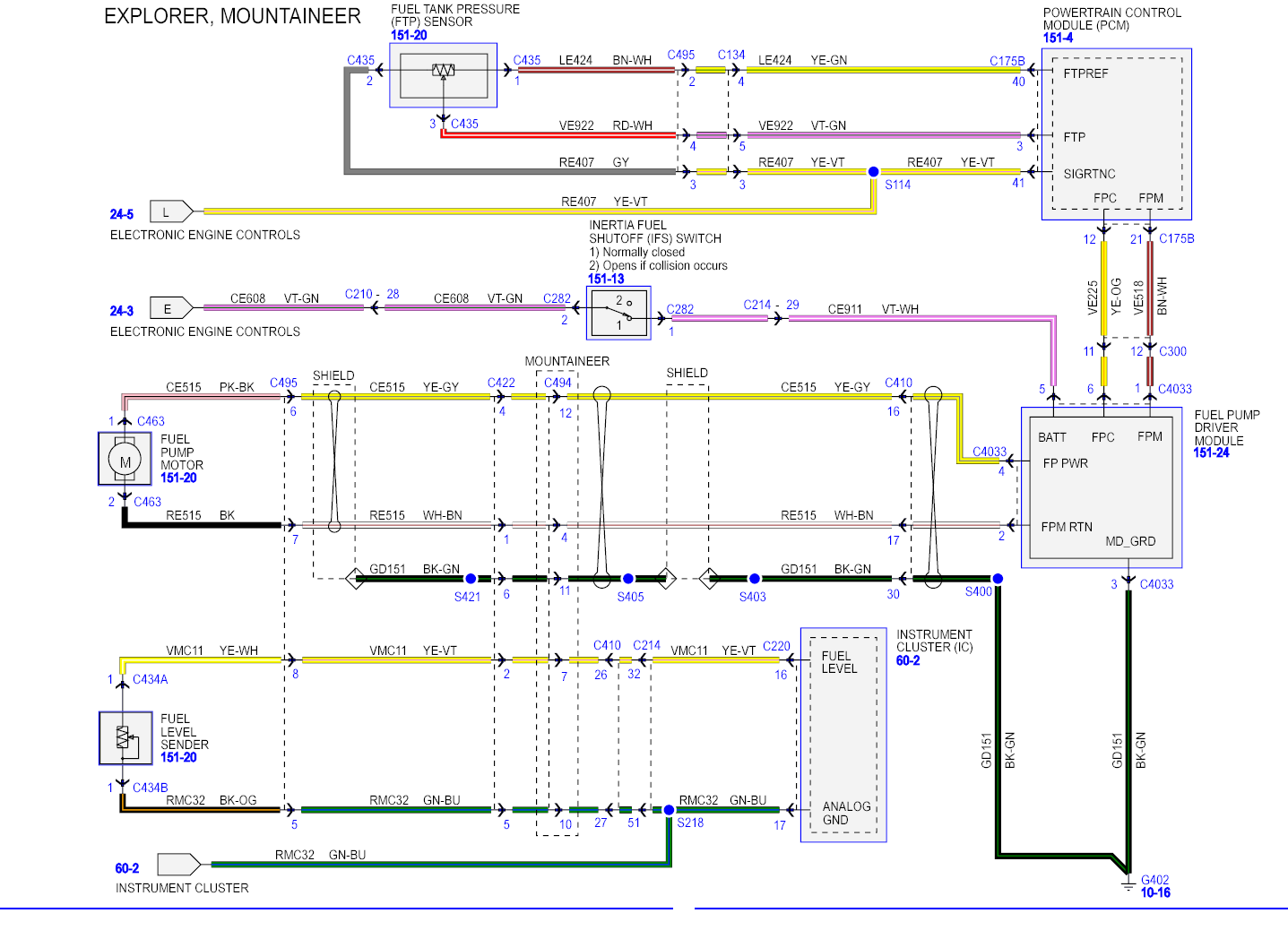Open page 24-5 link for Electronic Engine Controls
Image resolution: width=1288 pixels, height=939 pixels.
click(122, 214)
